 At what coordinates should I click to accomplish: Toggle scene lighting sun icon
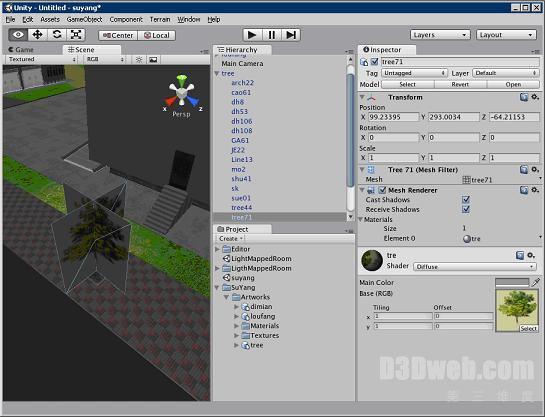coord(139,60)
